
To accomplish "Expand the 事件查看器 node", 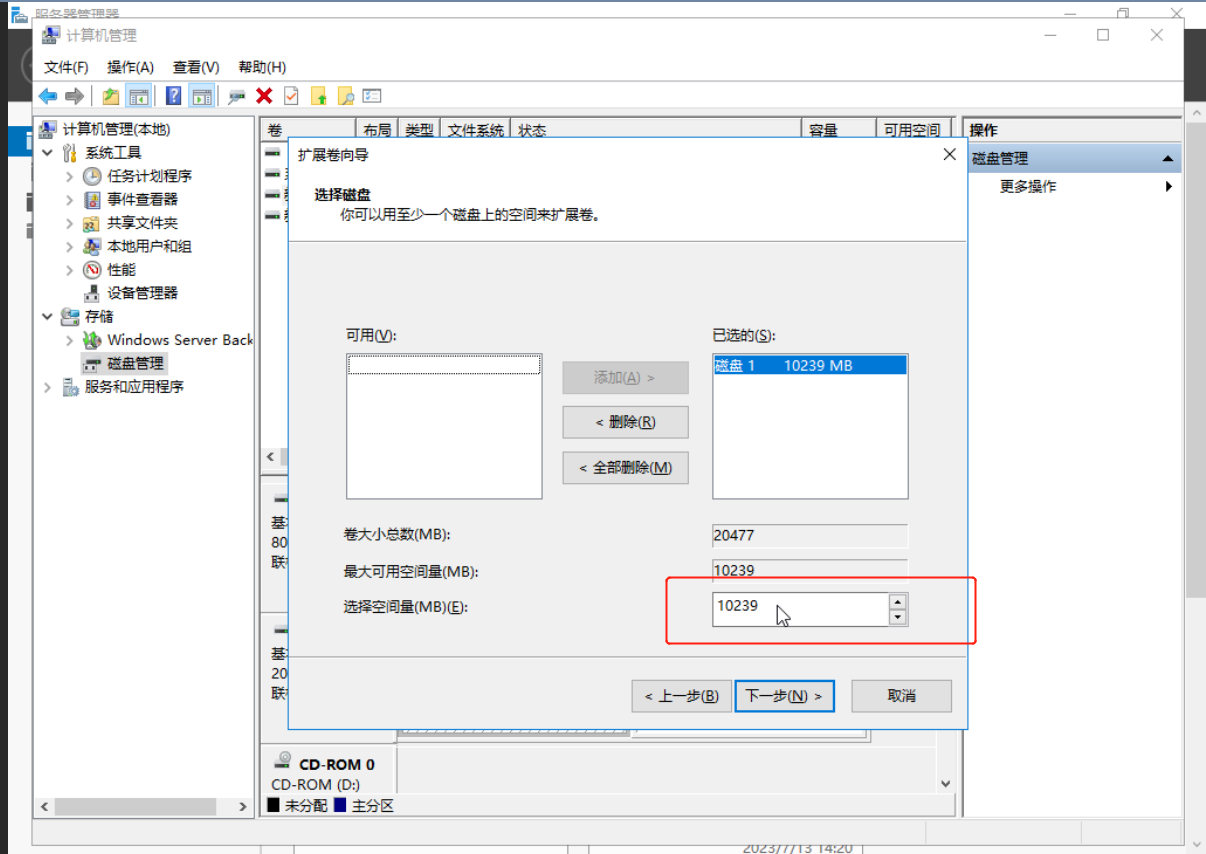I will click(x=69, y=199).
